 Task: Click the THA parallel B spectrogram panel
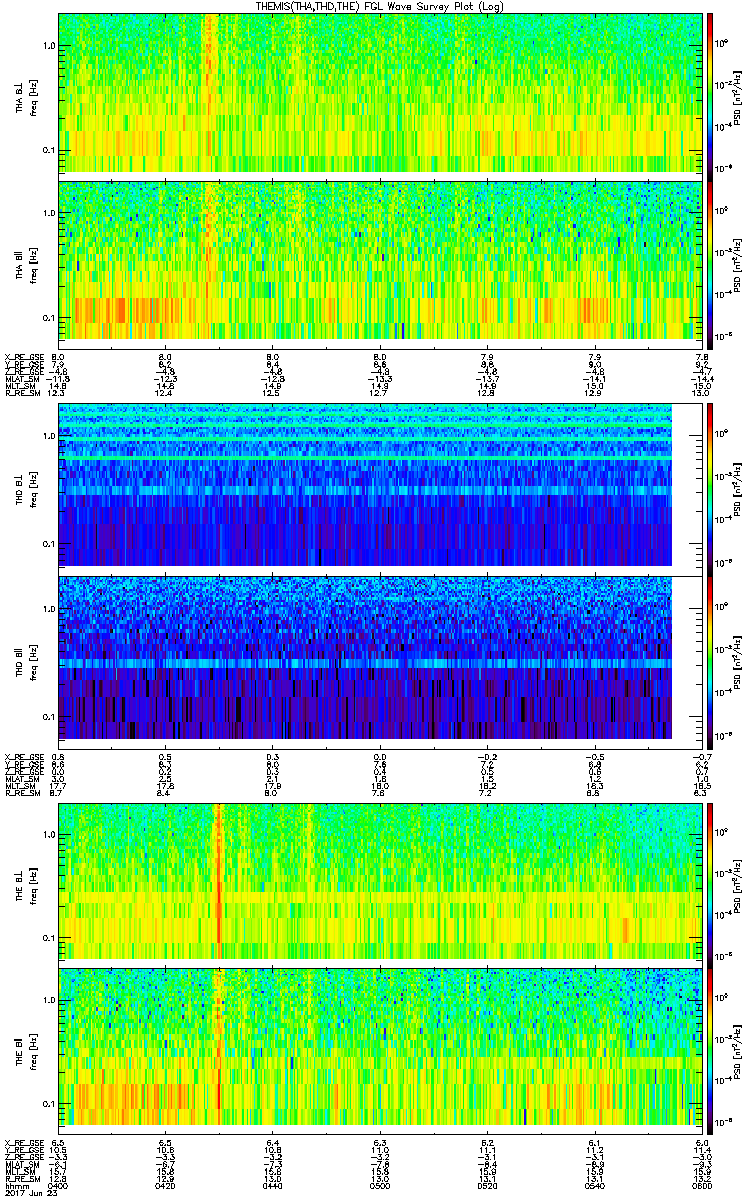(380, 260)
